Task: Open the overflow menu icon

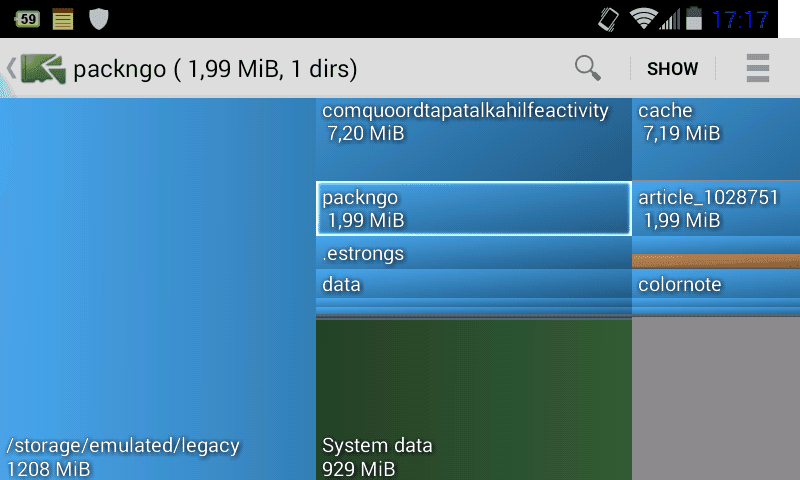Action: point(757,68)
